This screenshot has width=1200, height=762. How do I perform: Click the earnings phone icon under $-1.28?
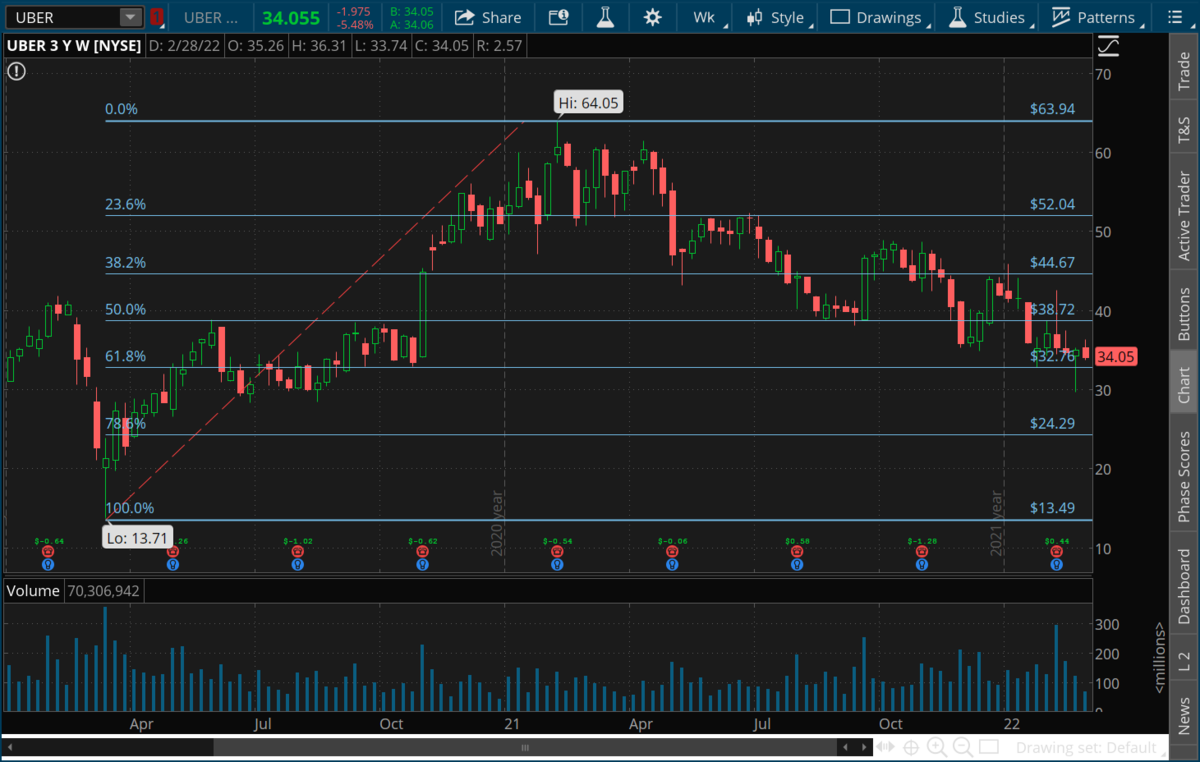click(922, 551)
